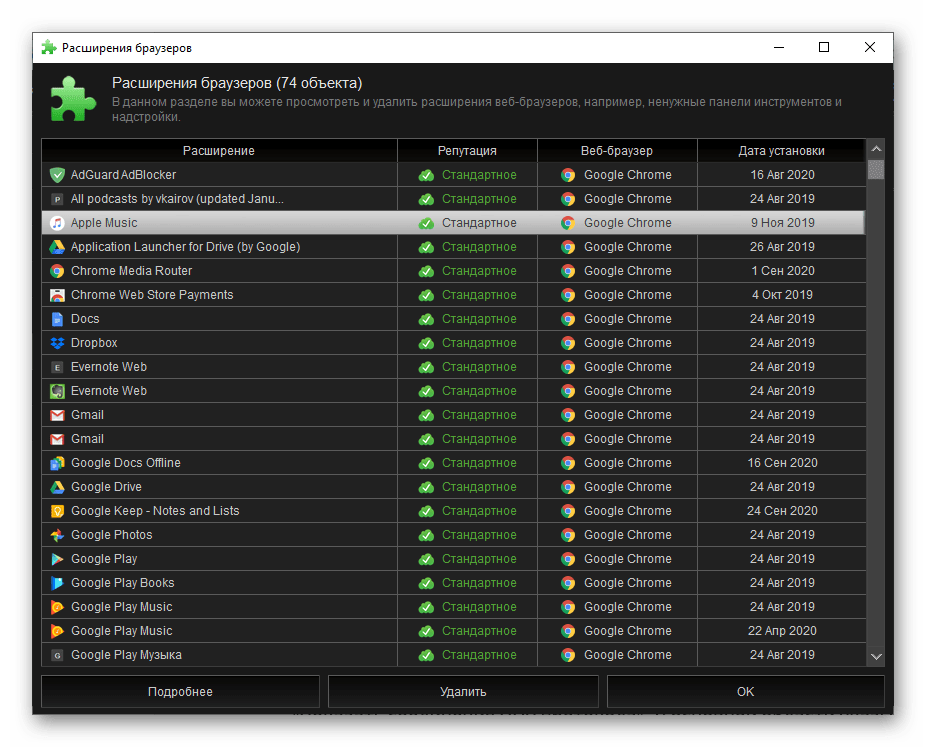
Task: Click the date 1 Сен 2020
Action: [782, 271]
